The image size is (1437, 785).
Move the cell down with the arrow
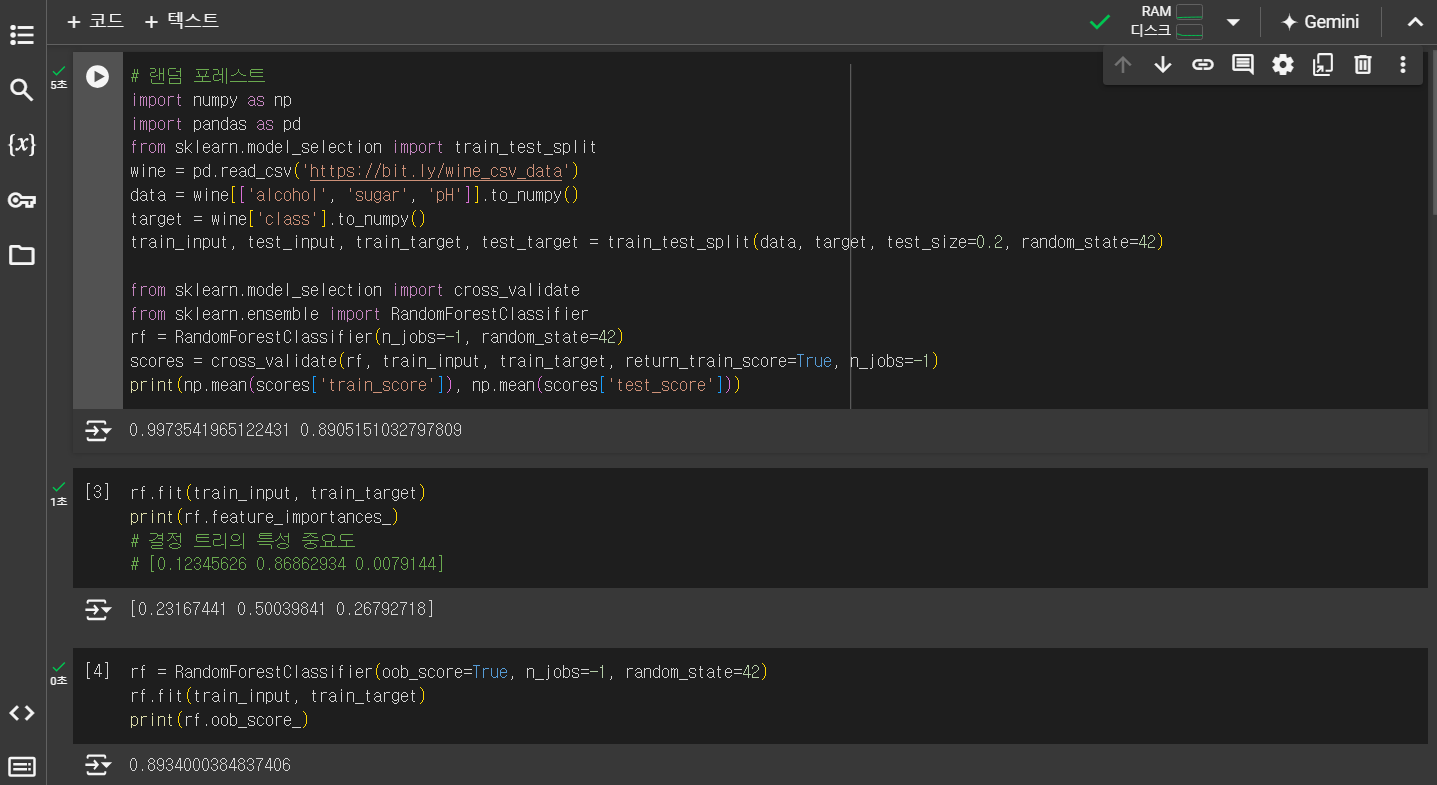point(1163,65)
